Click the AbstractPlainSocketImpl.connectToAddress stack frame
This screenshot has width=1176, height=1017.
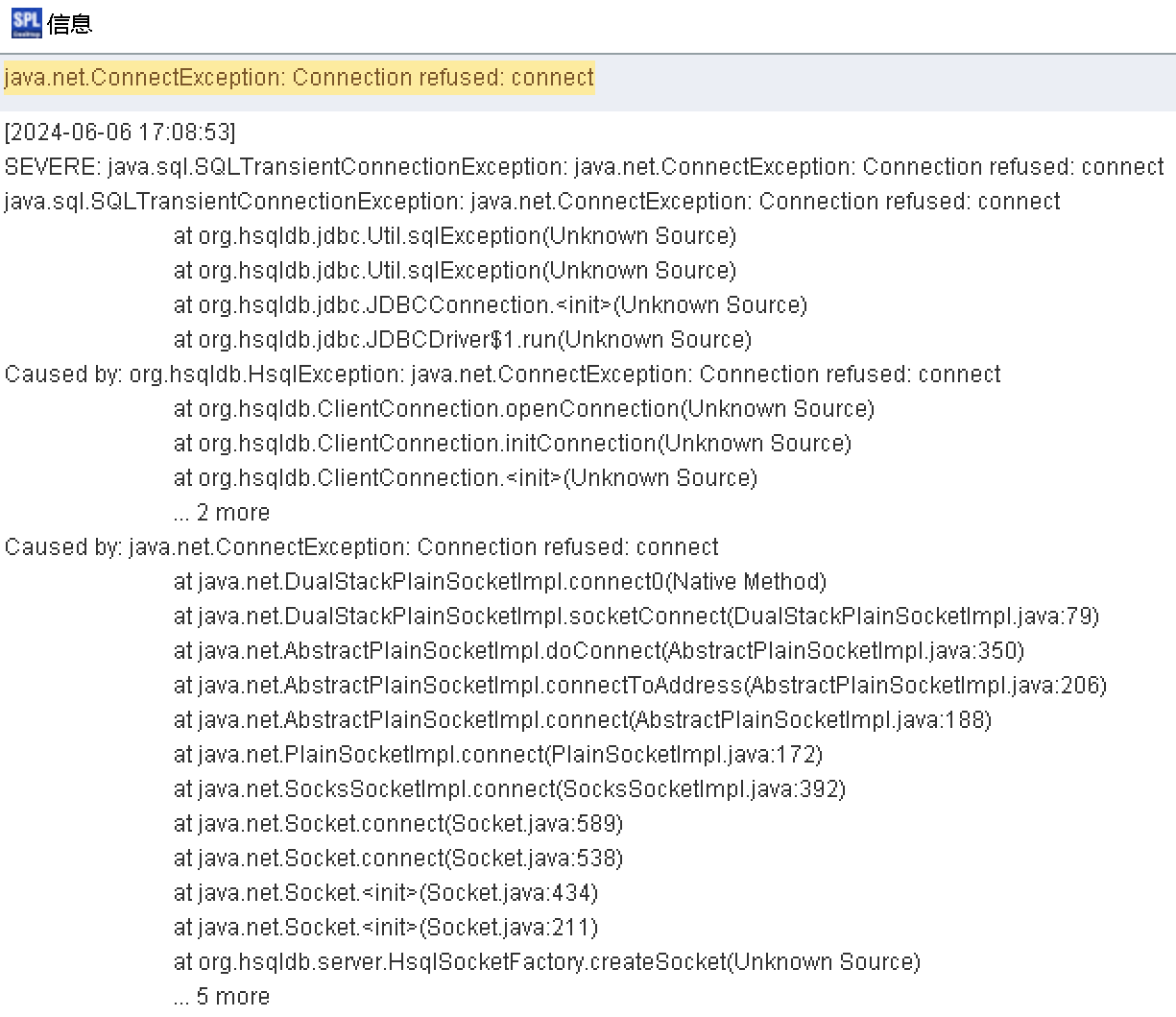(639, 685)
